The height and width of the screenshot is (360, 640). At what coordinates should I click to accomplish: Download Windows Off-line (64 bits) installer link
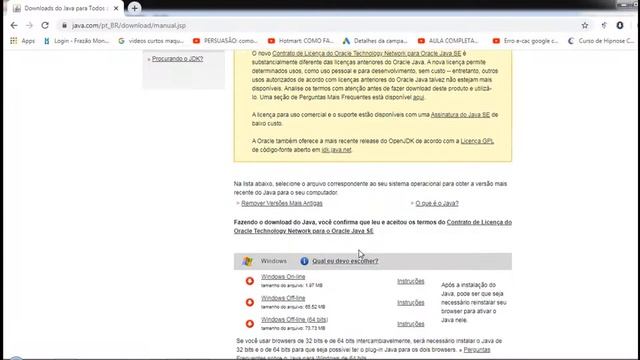tap(294, 320)
